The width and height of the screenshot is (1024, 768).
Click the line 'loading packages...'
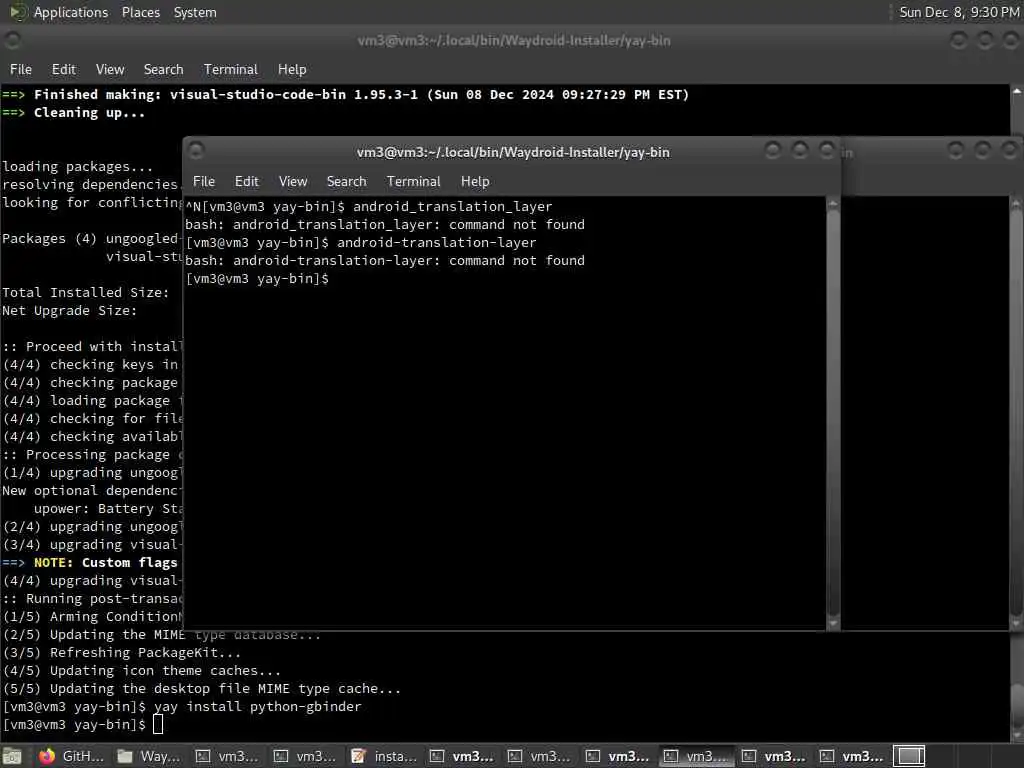tap(77, 167)
